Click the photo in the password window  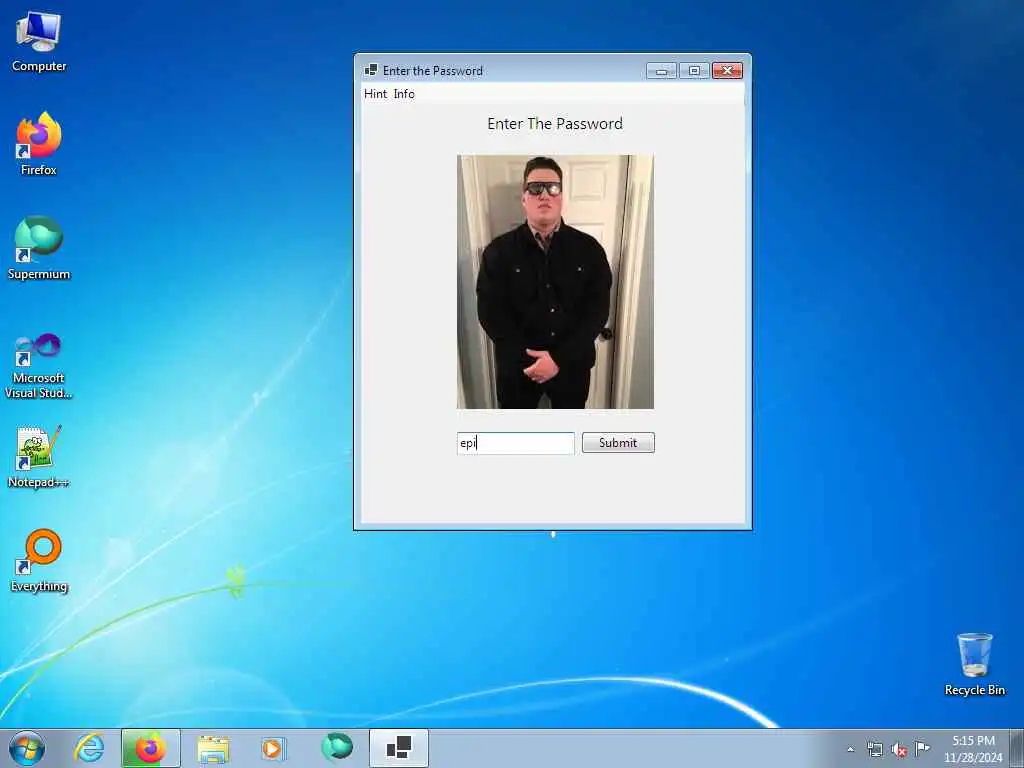tap(555, 281)
